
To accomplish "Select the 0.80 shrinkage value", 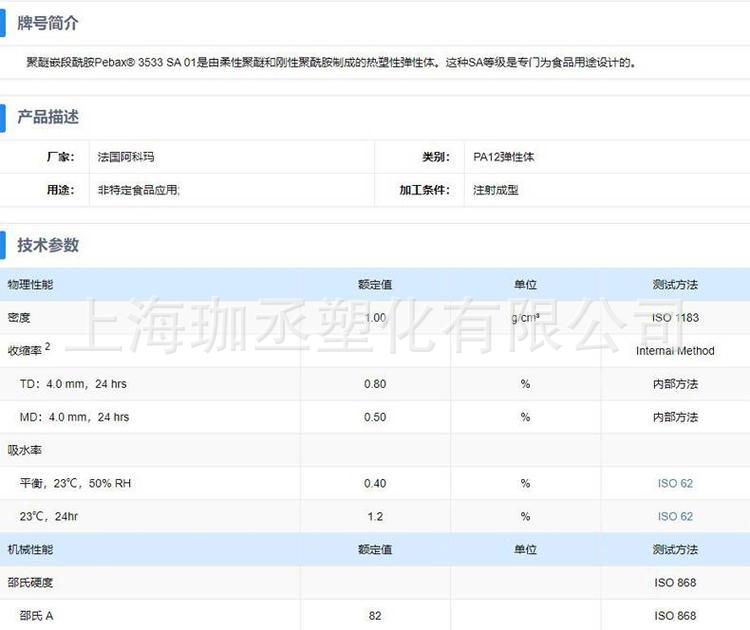I will tap(375, 384).
